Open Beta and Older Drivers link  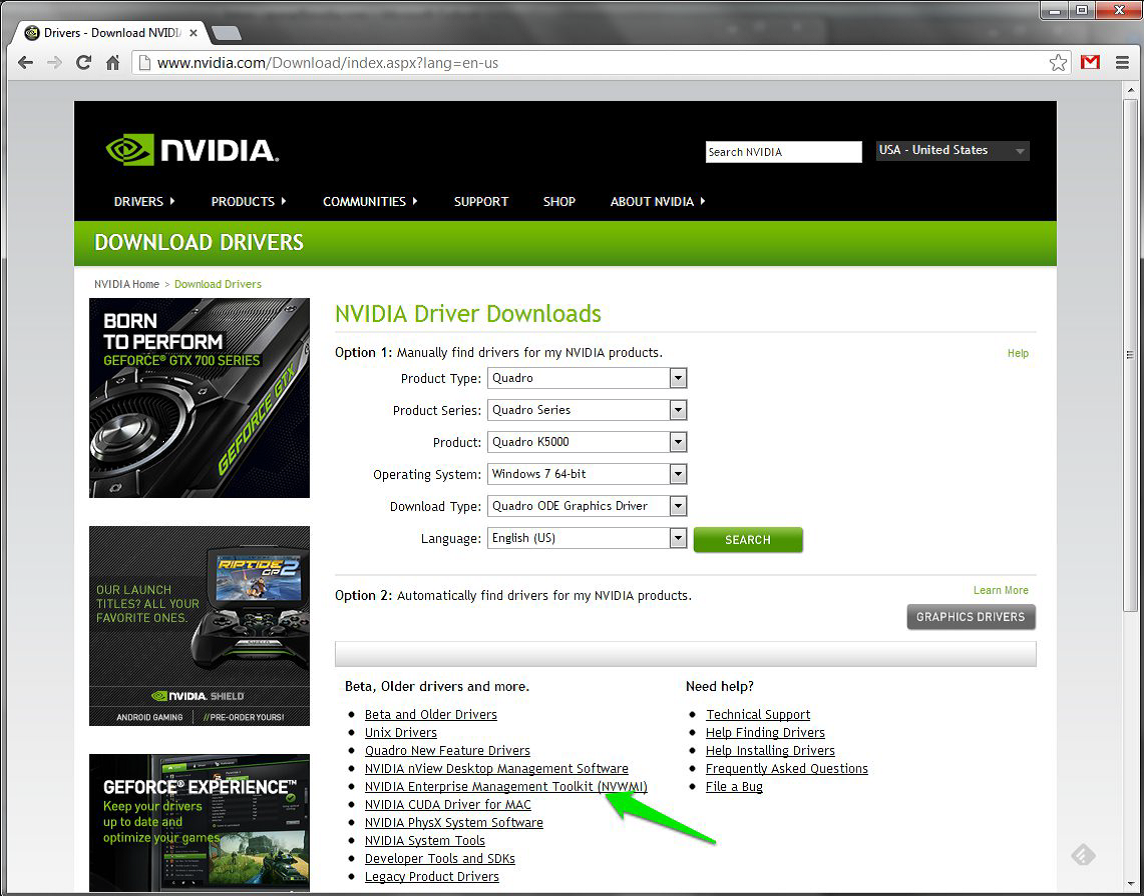point(430,714)
